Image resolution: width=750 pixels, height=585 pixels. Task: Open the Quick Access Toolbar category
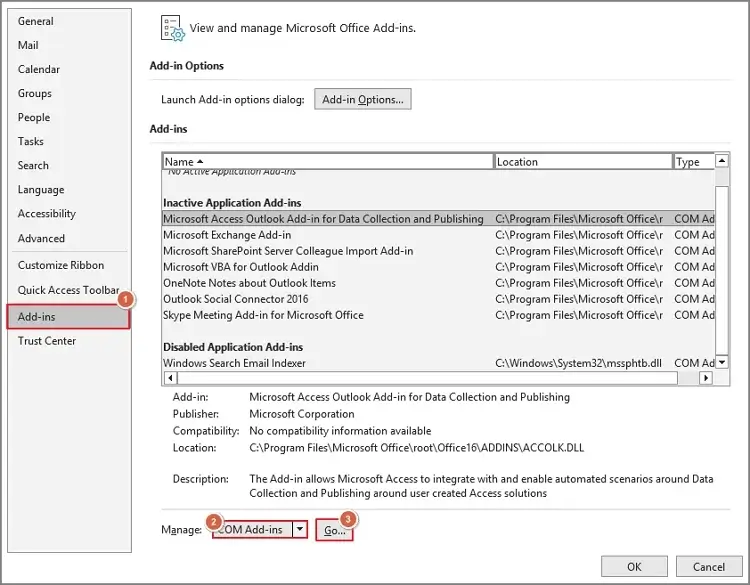coord(68,290)
